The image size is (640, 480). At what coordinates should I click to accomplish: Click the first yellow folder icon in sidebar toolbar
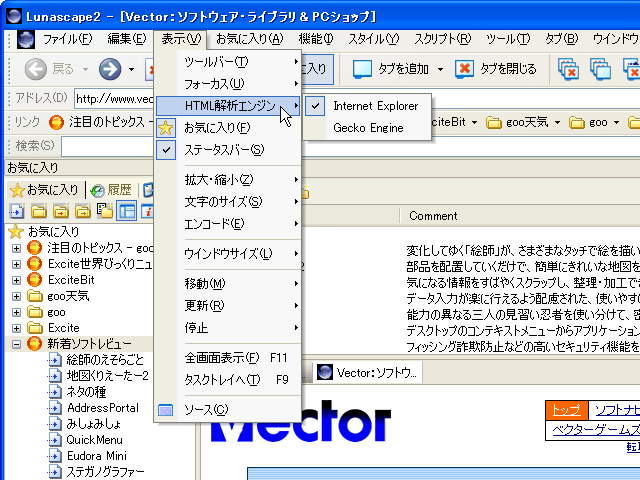(39, 211)
